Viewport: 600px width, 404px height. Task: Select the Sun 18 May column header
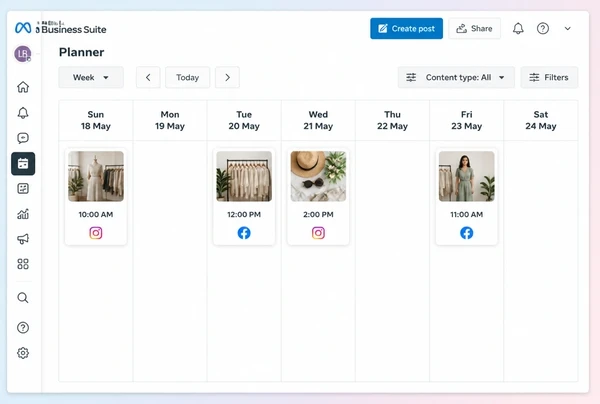96,120
